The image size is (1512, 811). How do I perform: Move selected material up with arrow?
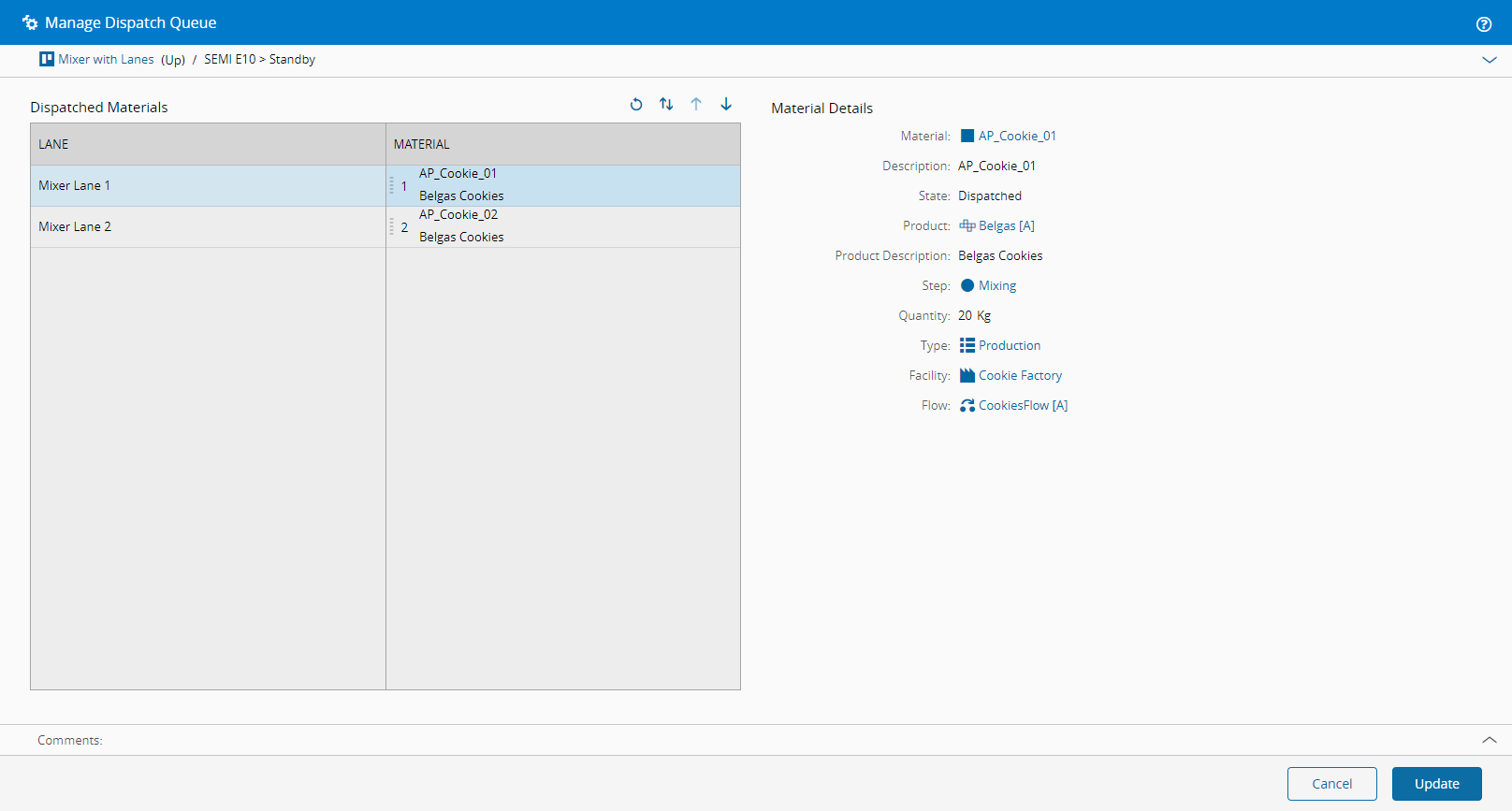click(696, 105)
